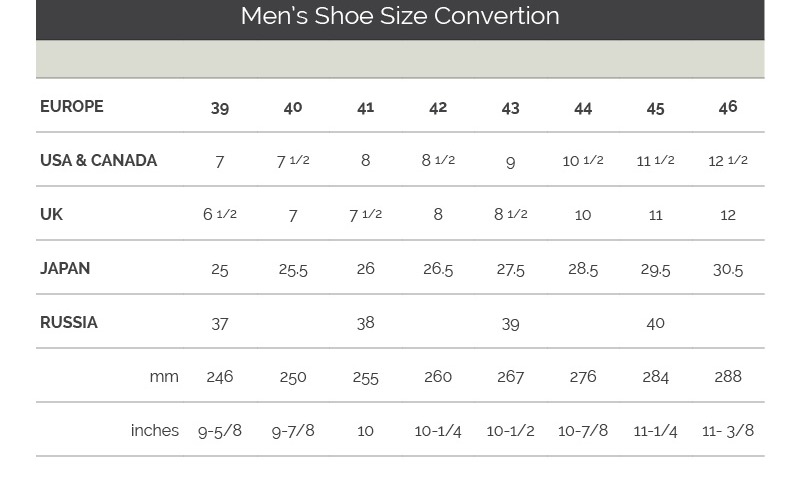This screenshot has height=493, width=800.
Task: Select Japan size 27.5 cell
Action: pyautogui.click(x=511, y=269)
